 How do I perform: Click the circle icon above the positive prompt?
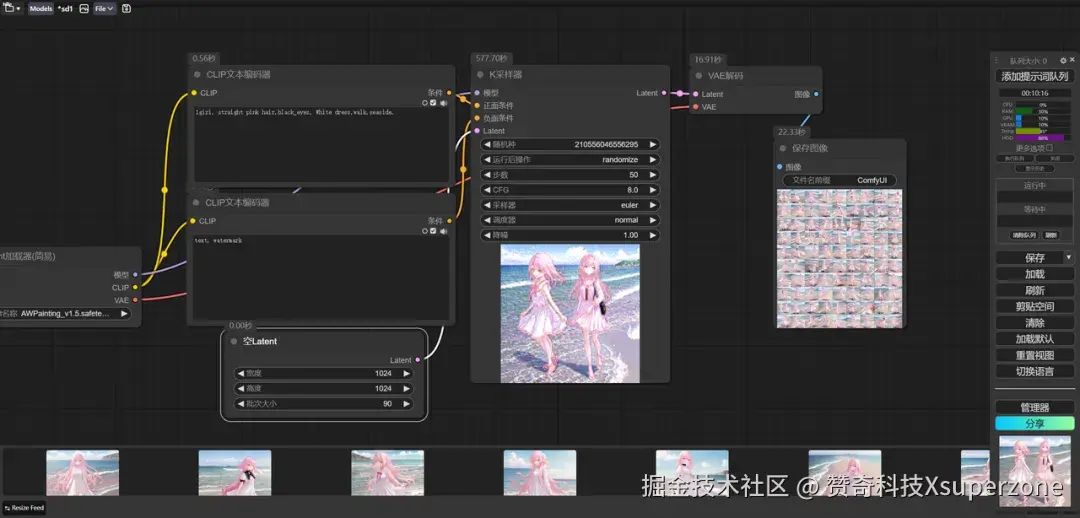tap(425, 103)
